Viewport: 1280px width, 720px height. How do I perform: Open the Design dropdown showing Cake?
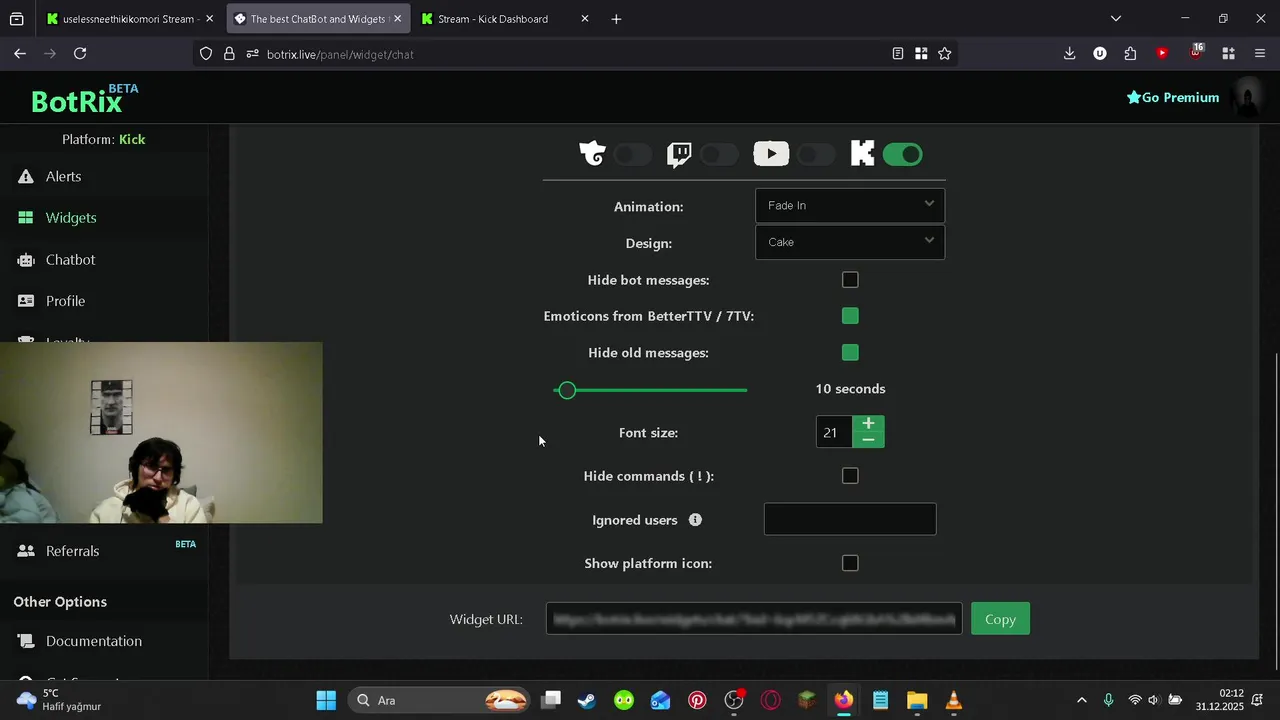point(850,242)
